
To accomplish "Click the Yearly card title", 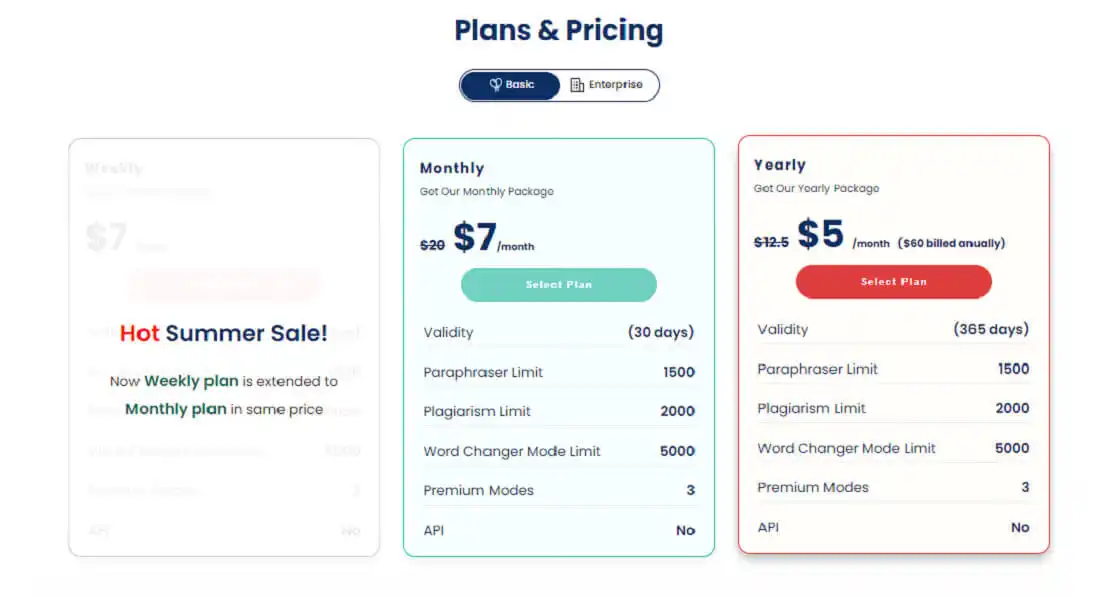I will (x=780, y=165).
